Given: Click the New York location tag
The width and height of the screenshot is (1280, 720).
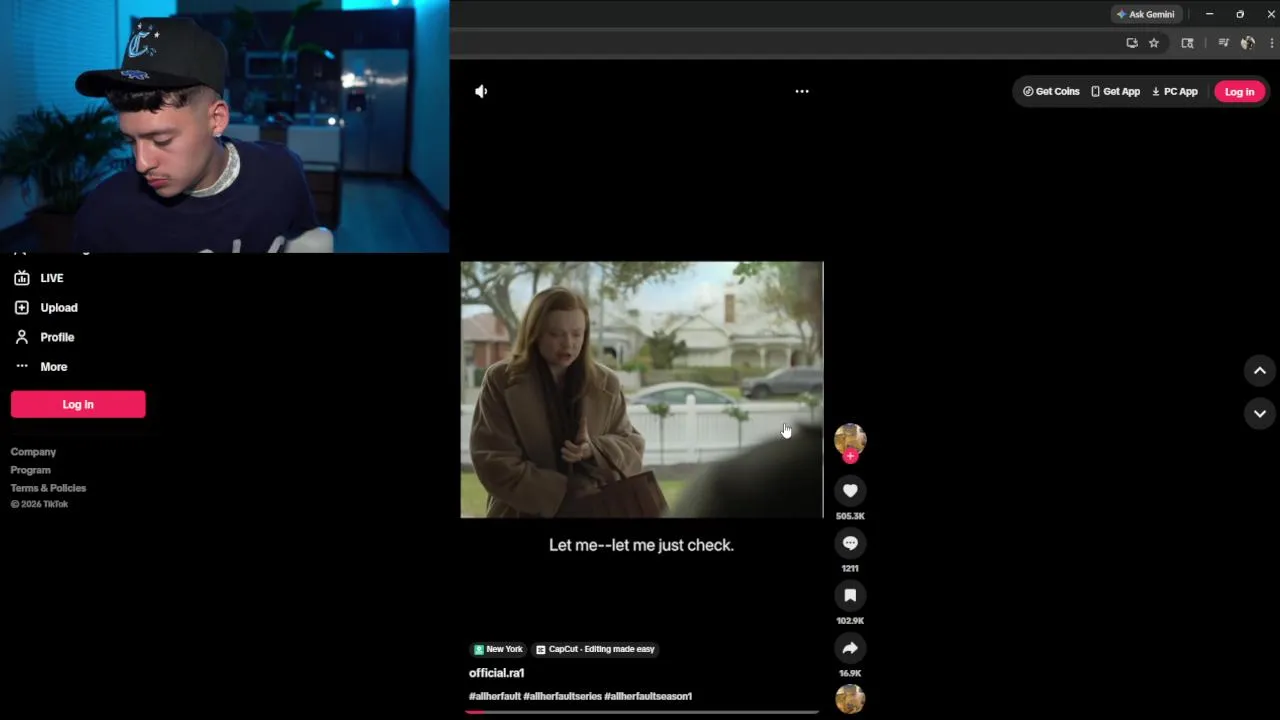Looking at the screenshot, I should 498,649.
